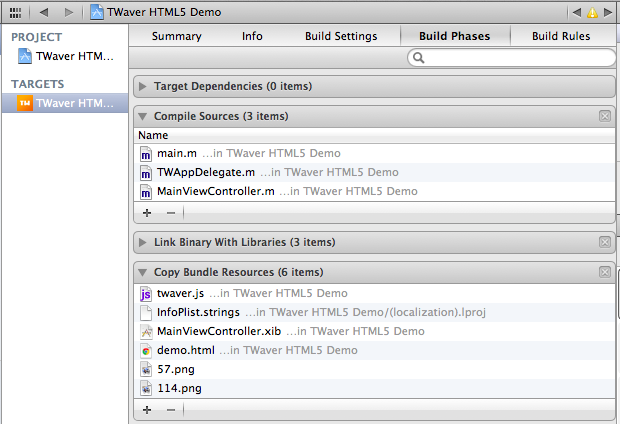Jump to previous issue arrow at top right

coord(577,13)
